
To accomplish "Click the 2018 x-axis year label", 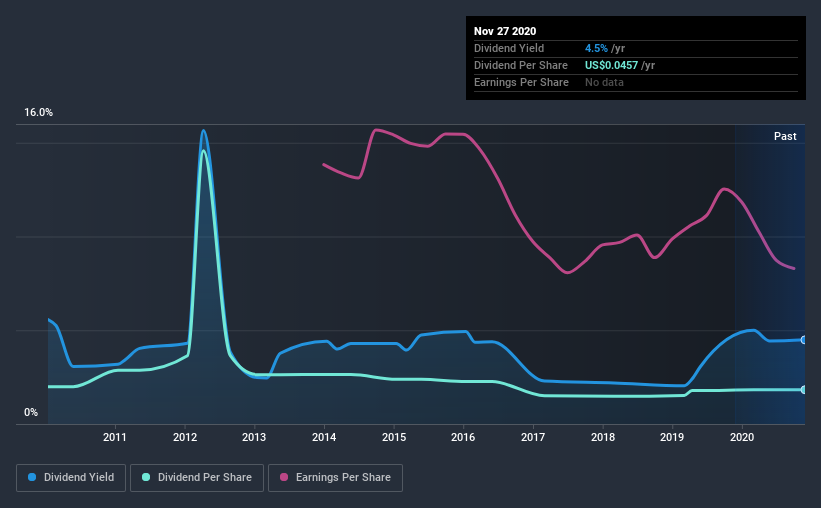I will tap(603, 437).
